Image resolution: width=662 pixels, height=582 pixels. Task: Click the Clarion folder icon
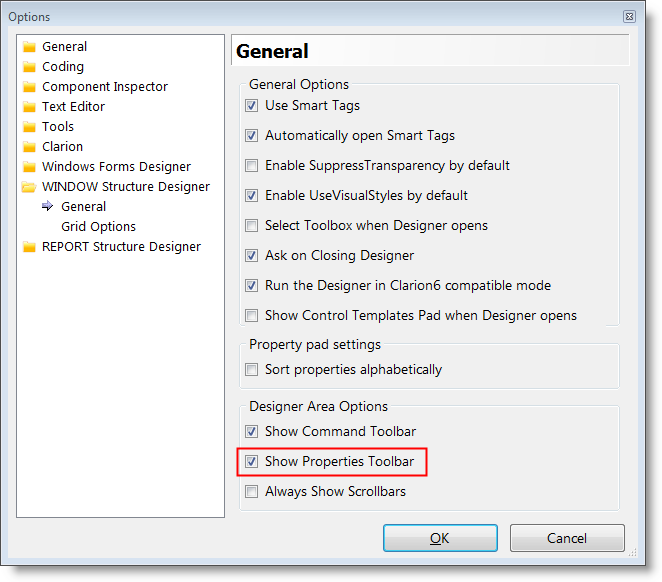point(29,147)
